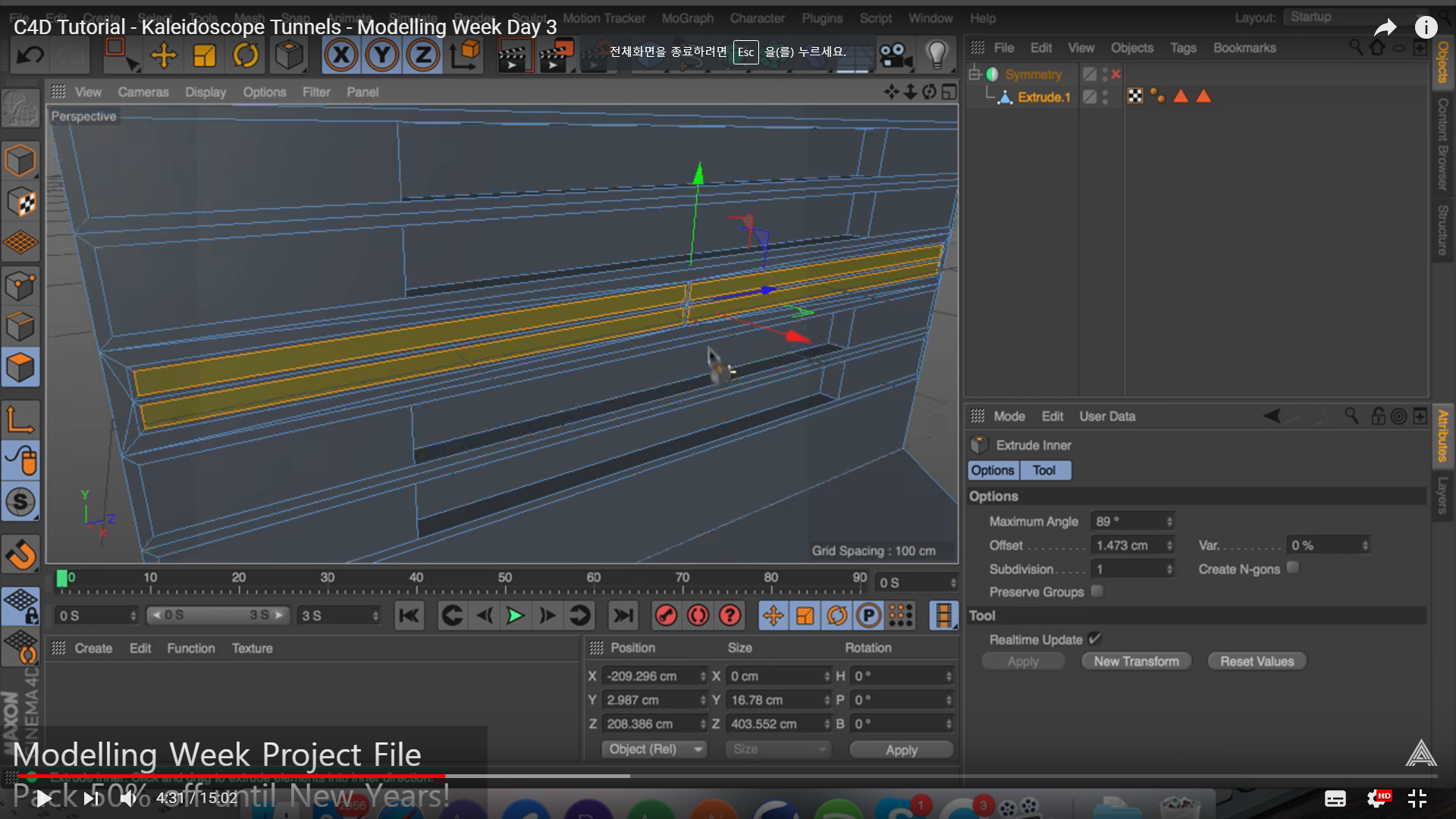Click Maximum Angle value field
The height and width of the screenshot is (819, 1456).
pos(1127,521)
